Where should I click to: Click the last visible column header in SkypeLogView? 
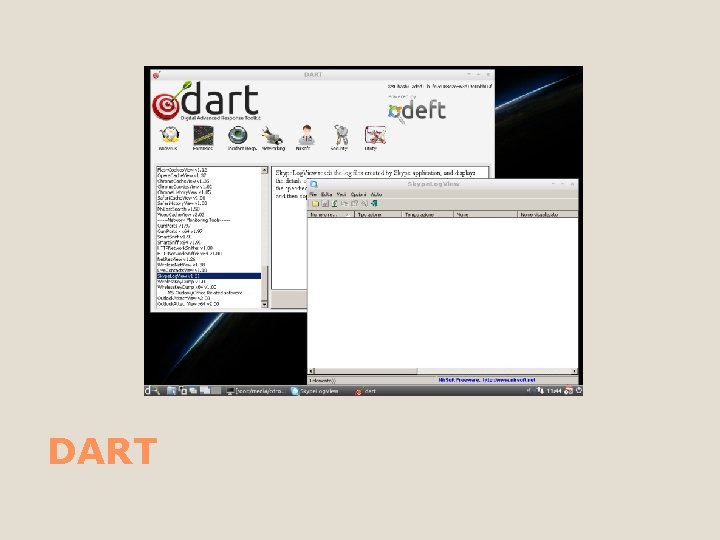pyautogui.click(x=548, y=214)
